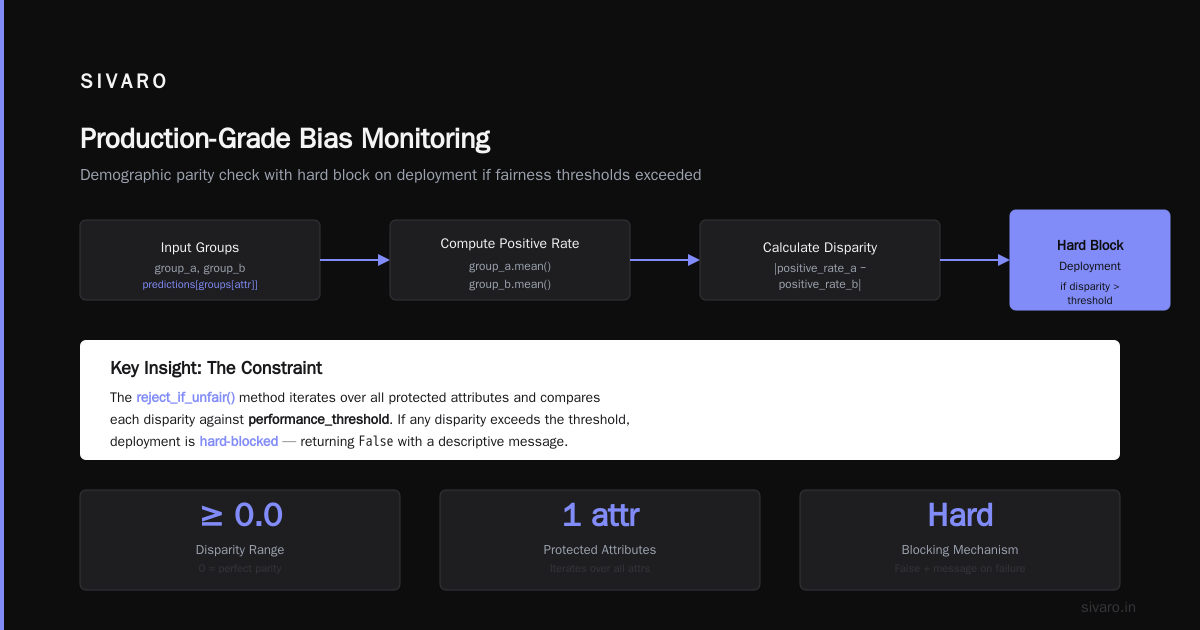
Task: Select the Calculate Disparity box
Action: pyautogui.click(x=820, y=260)
